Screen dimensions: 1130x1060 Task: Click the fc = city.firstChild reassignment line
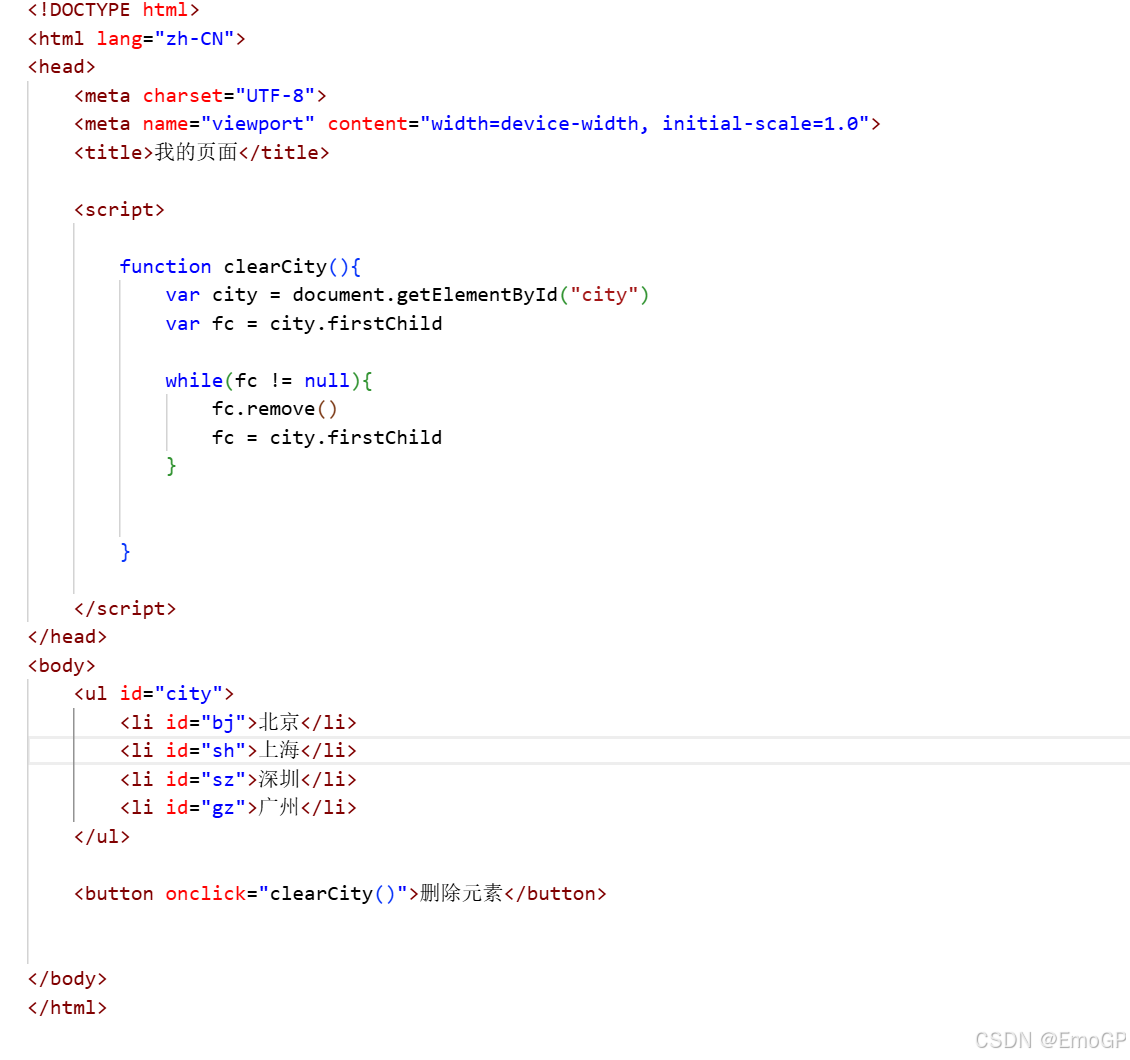(x=326, y=437)
